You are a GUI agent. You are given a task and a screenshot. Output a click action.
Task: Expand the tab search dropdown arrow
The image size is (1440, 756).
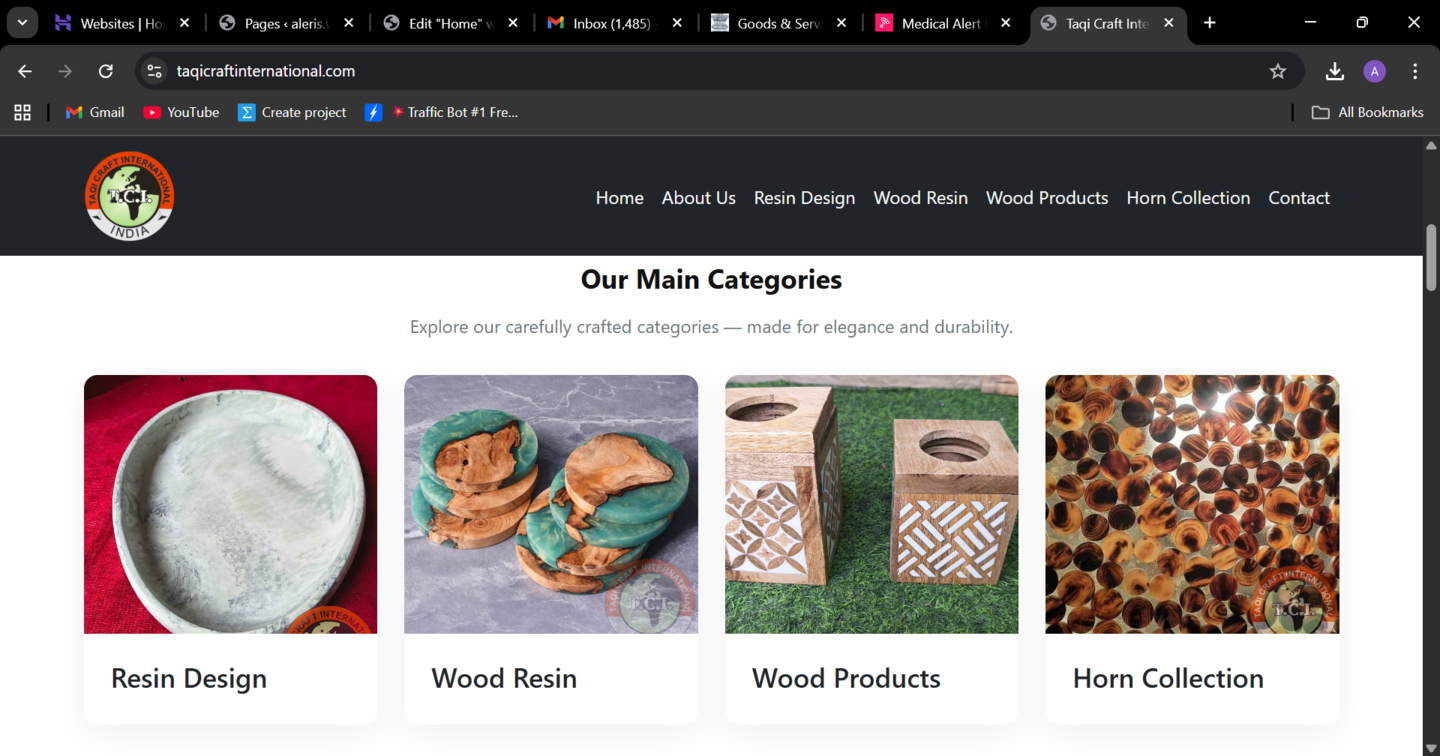tap(22, 23)
